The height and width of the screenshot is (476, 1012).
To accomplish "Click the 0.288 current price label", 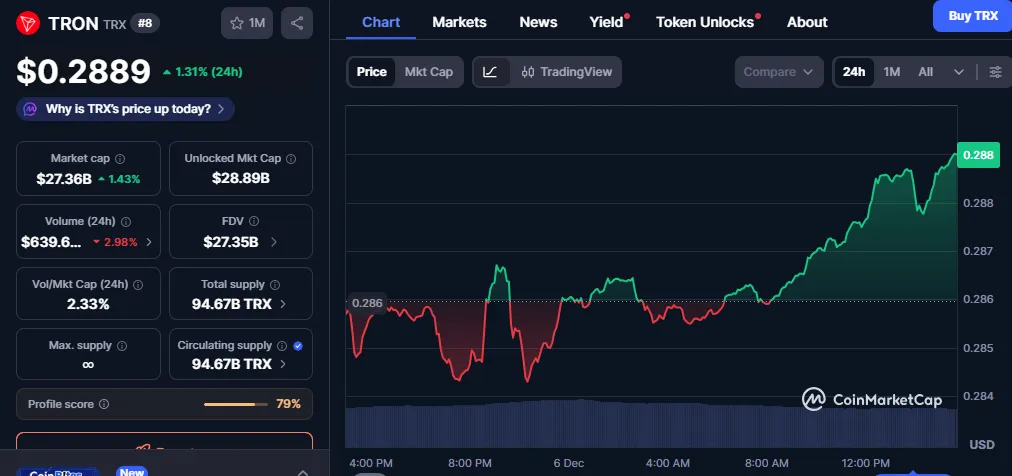I will click(978, 155).
